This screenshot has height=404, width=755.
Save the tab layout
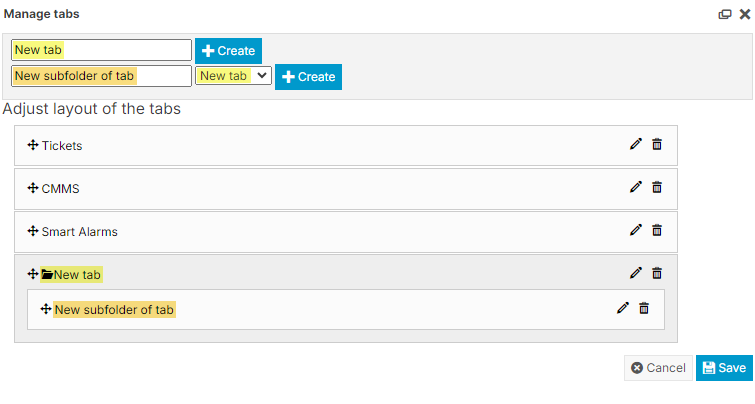tap(724, 368)
